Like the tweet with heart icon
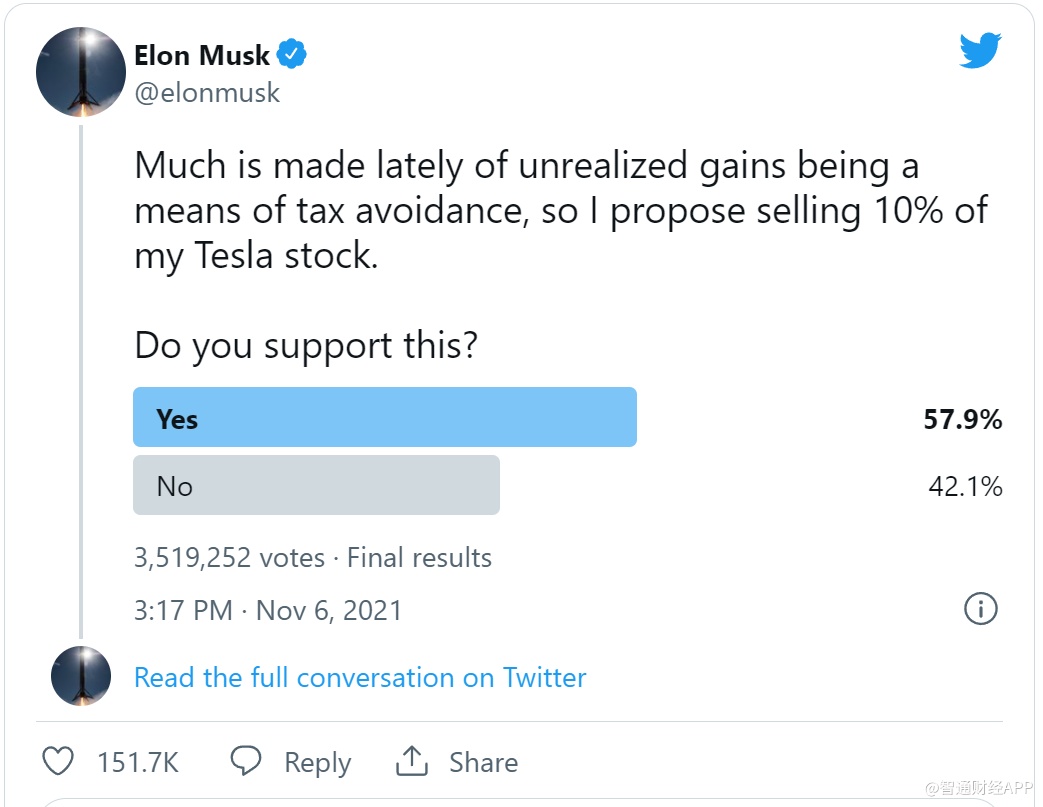 (59, 762)
